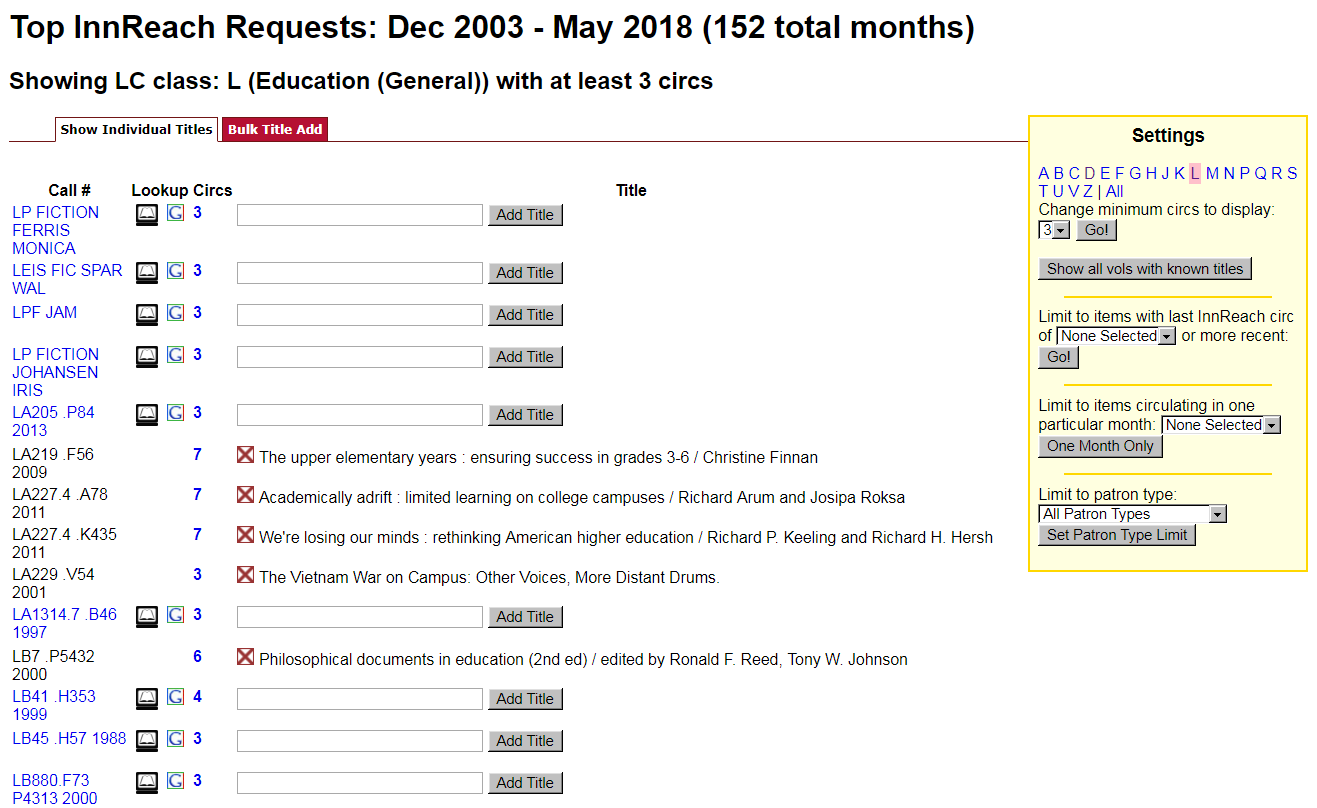Google search icon for LB45 .H57 1988
Viewport: 1317px width, 808px height.
tap(175, 740)
